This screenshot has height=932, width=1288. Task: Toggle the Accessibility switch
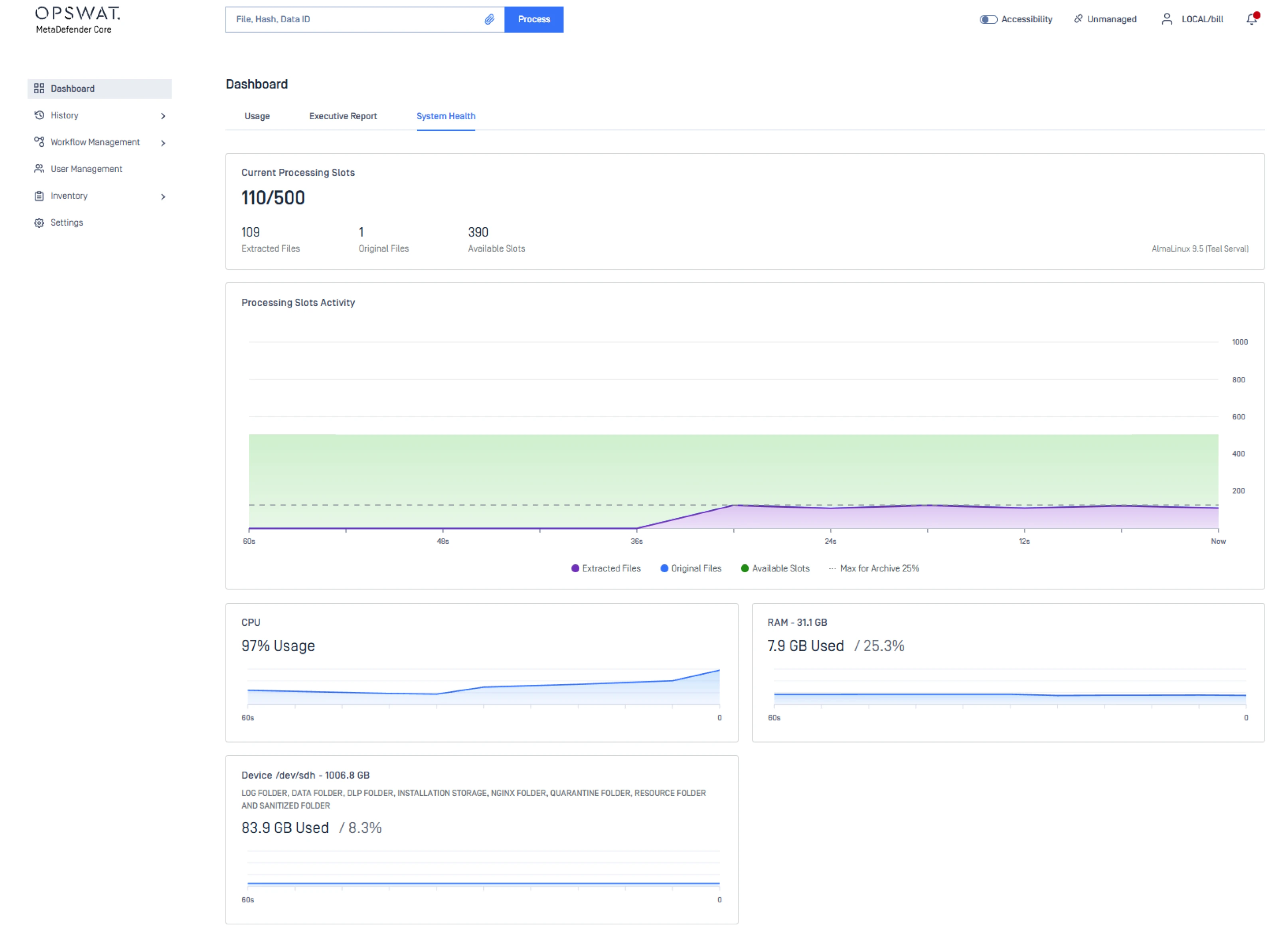[988, 19]
